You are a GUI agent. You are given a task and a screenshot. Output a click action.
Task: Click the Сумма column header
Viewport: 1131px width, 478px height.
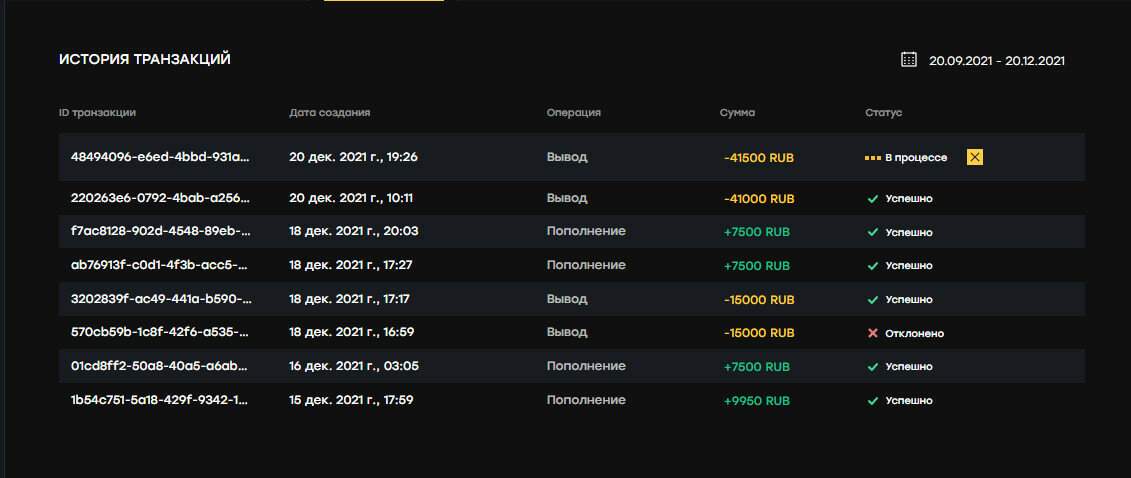pyautogui.click(x=737, y=113)
